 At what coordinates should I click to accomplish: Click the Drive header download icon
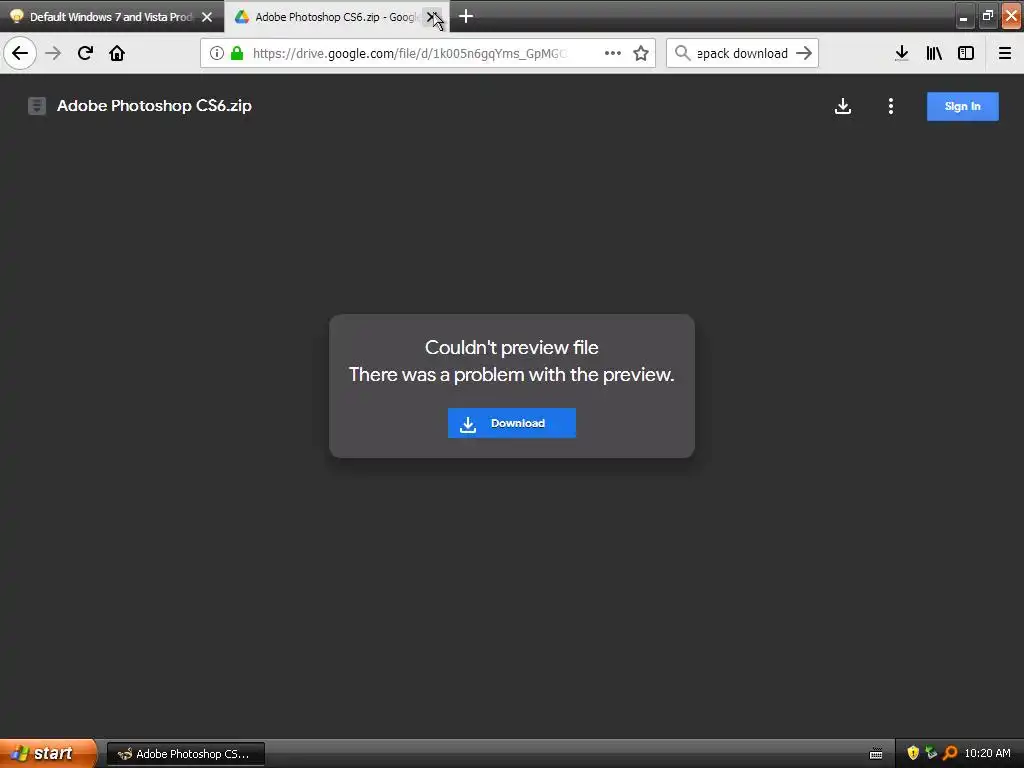[x=843, y=106]
